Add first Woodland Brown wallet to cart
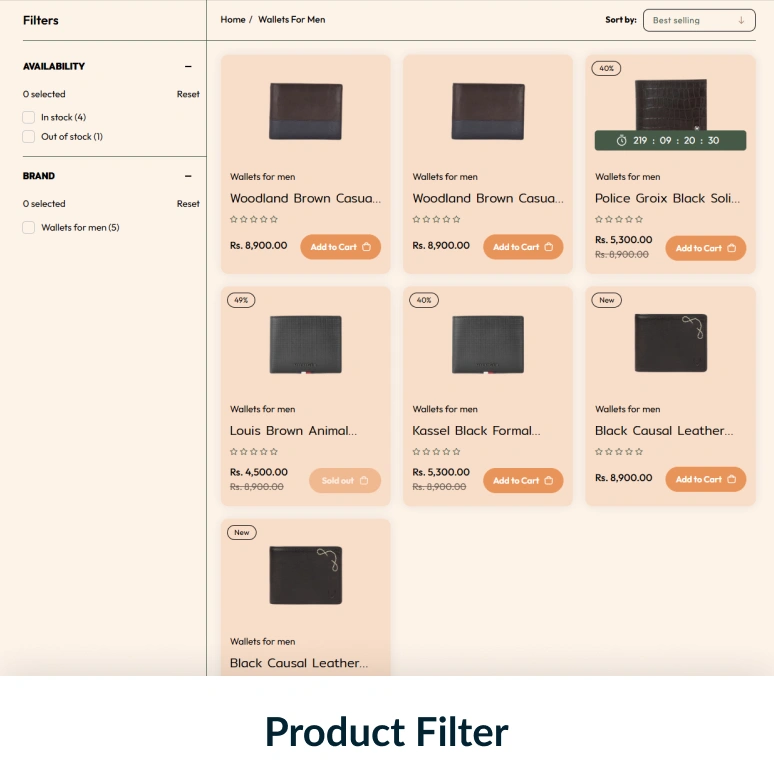 [x=340, y=247]
